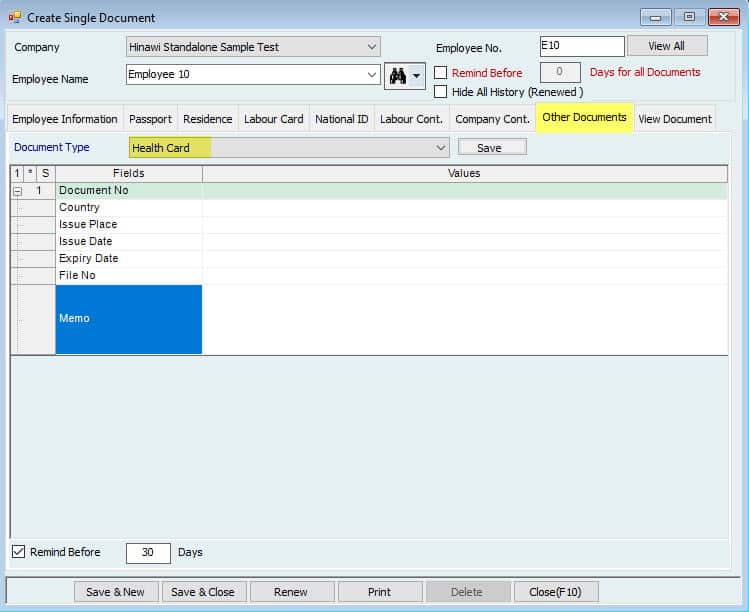The image size is (749, 612).
Task: Uncheck the bottom Remind Before checkbox
Action: (18, 552)
